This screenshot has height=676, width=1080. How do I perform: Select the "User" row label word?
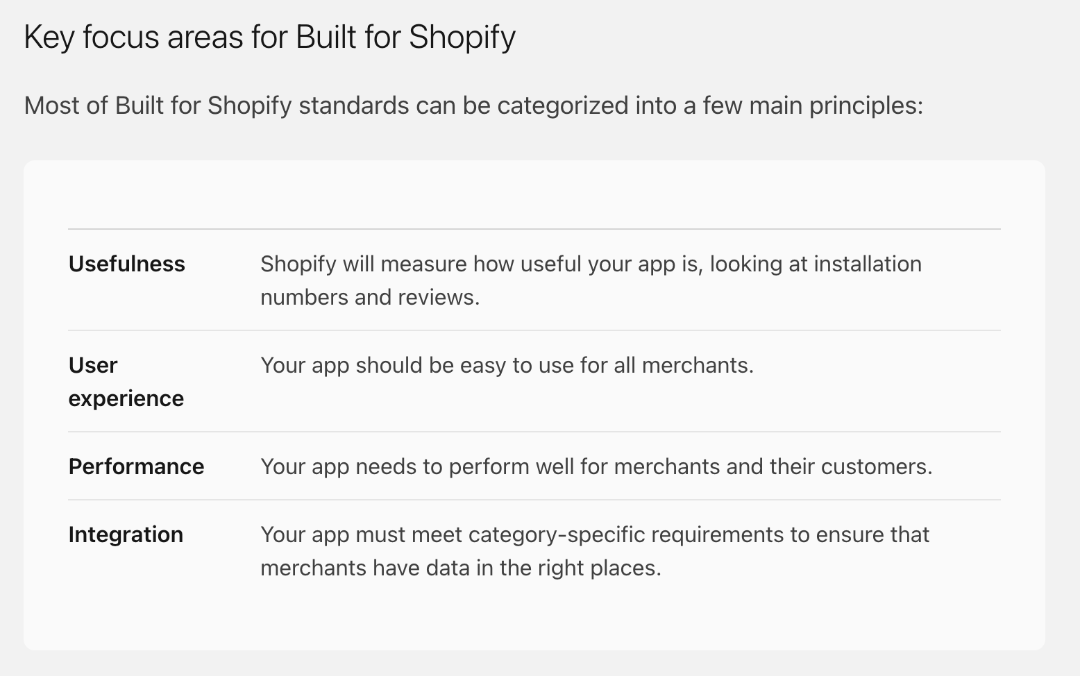[93, 365]
